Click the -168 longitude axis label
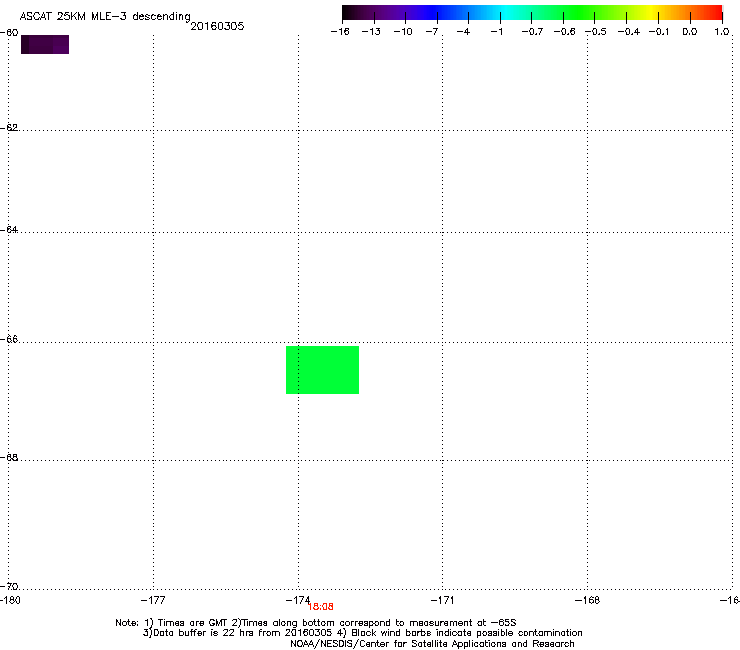 pos(587,600)
